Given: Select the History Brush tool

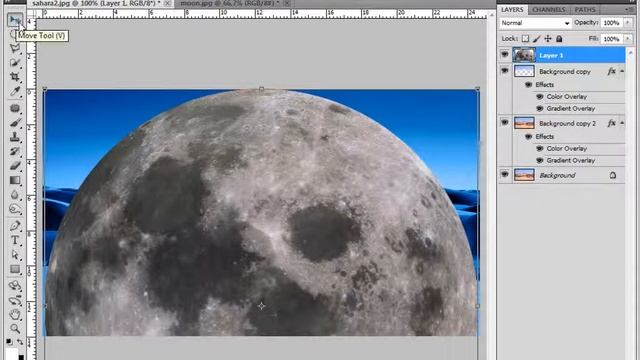Looking at the screenshot, I should click(15, 151).
